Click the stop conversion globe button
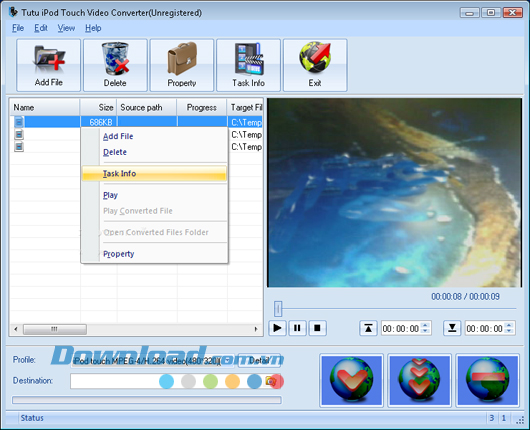530x430 pixels. (487, 380)
